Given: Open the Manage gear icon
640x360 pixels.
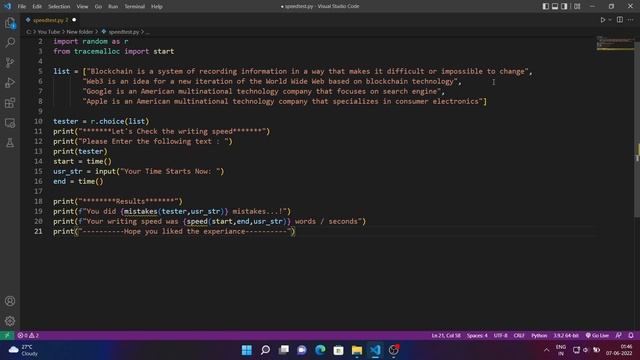Looking at the screenshot, I should [x=10, y=321].
